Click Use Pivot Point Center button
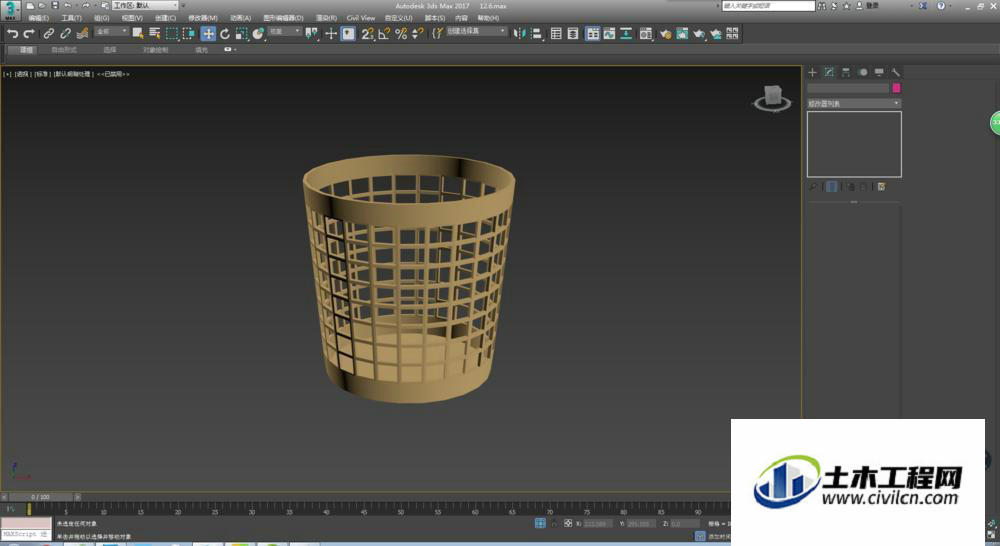 click(x=312, y=33)
